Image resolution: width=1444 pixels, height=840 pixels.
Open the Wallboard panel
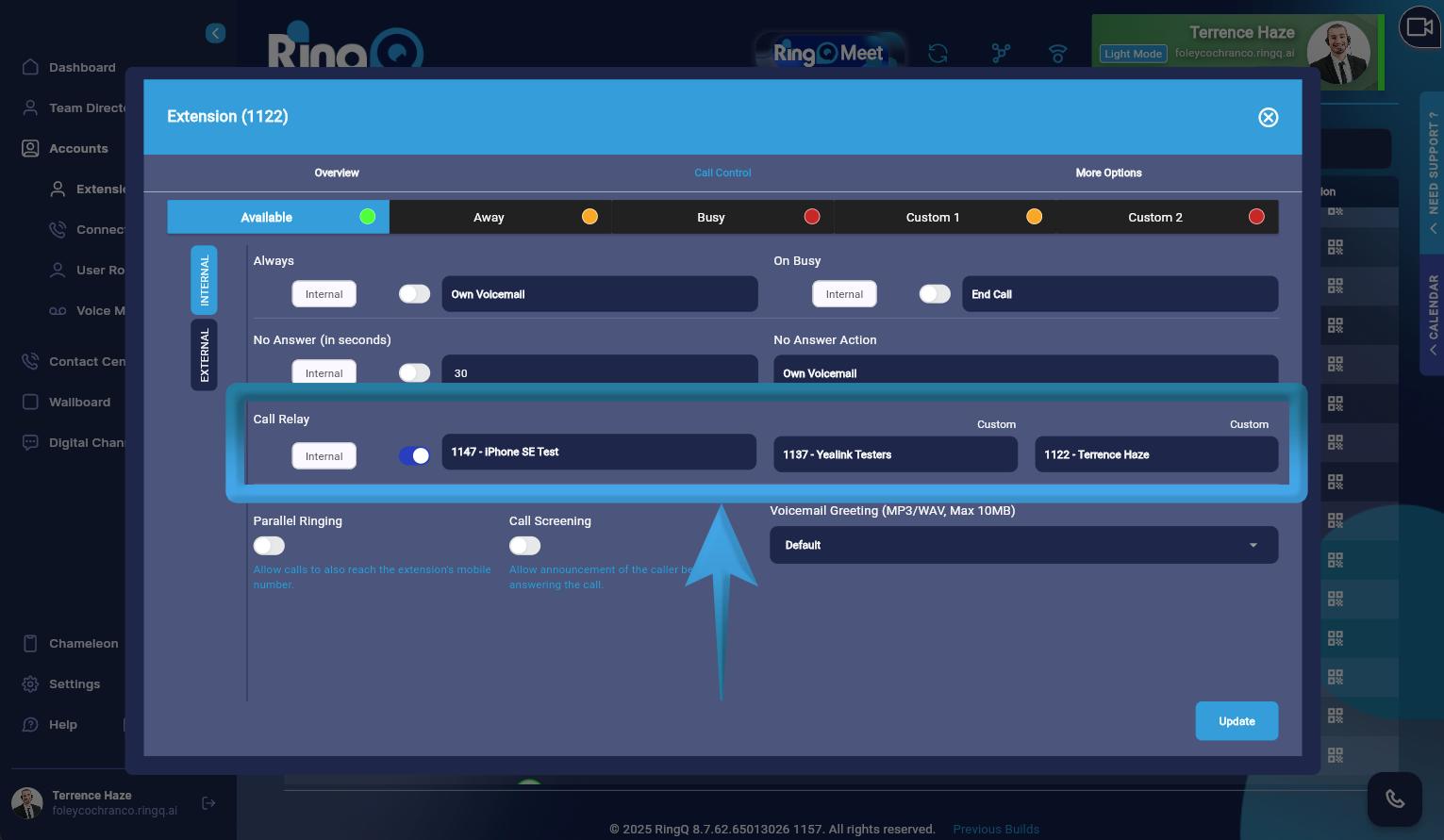coord(80,402)
